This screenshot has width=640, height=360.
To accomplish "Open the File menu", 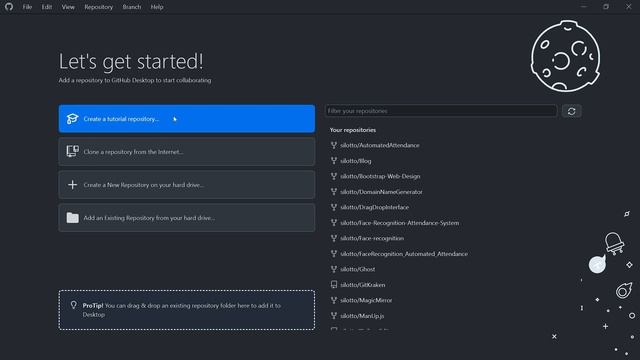I will click(27, 7).
